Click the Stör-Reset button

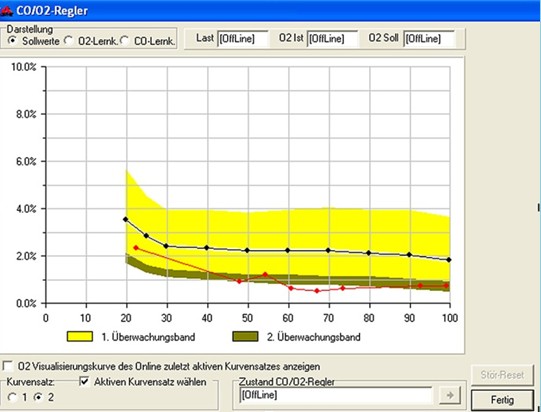[x=502, y=375]
